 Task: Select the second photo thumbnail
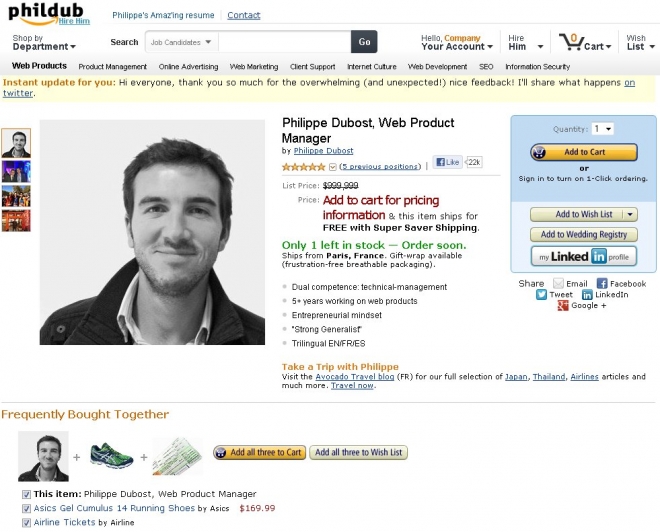point(16,171)
